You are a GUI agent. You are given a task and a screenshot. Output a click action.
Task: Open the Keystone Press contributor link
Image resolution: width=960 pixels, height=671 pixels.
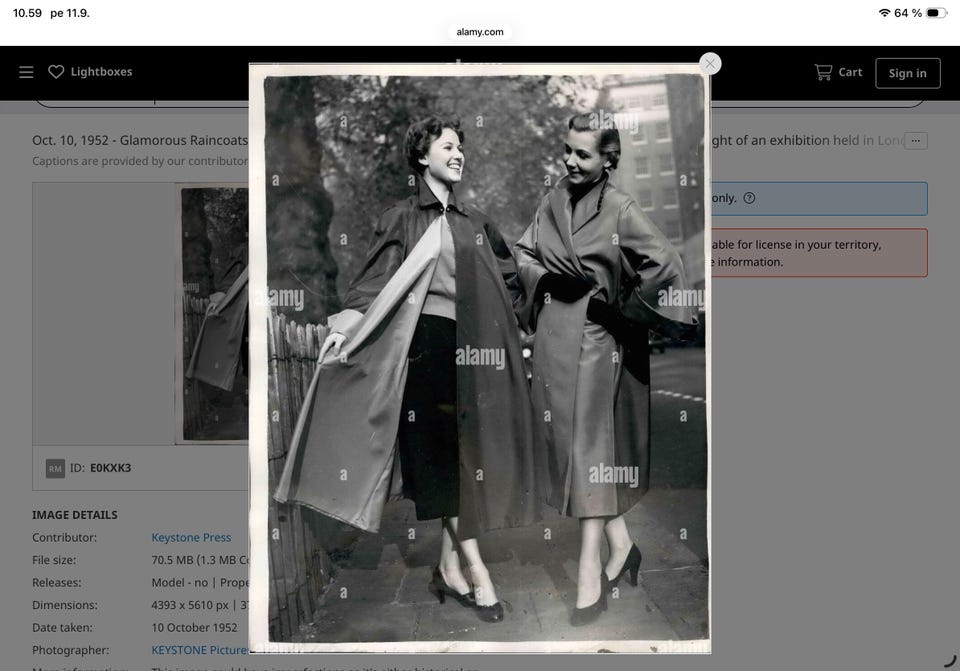point(191,537)
